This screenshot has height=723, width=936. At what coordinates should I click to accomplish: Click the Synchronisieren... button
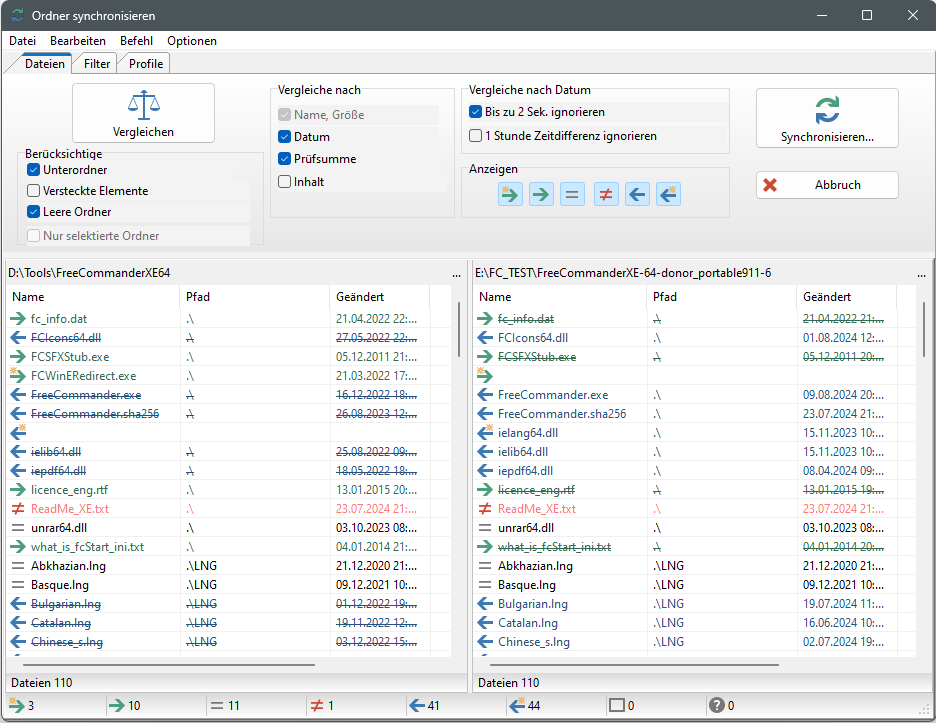pyautogui.click(x=827, y=118)
